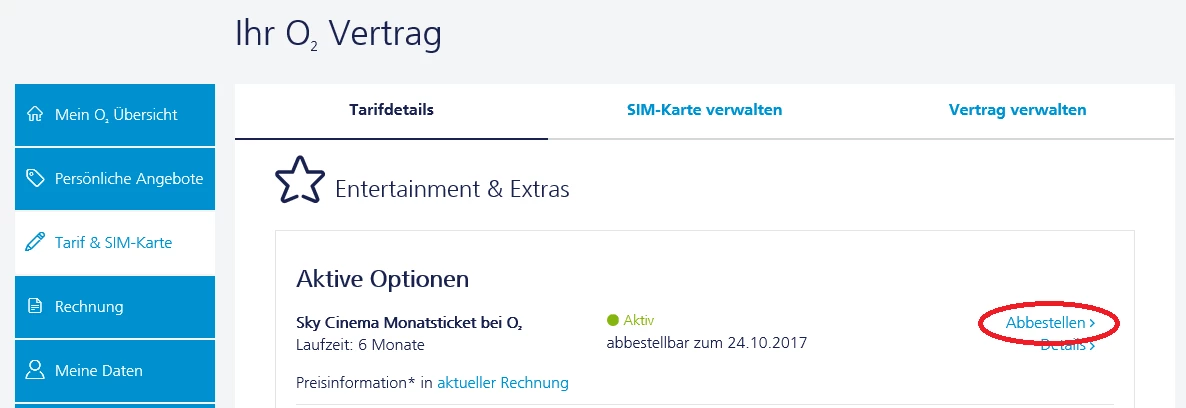The height and width of the screenshot is (408, 1186).
Task: Open the Vertrag verwalten tab
Action: pyautogui.click(x=1017, y=110)
